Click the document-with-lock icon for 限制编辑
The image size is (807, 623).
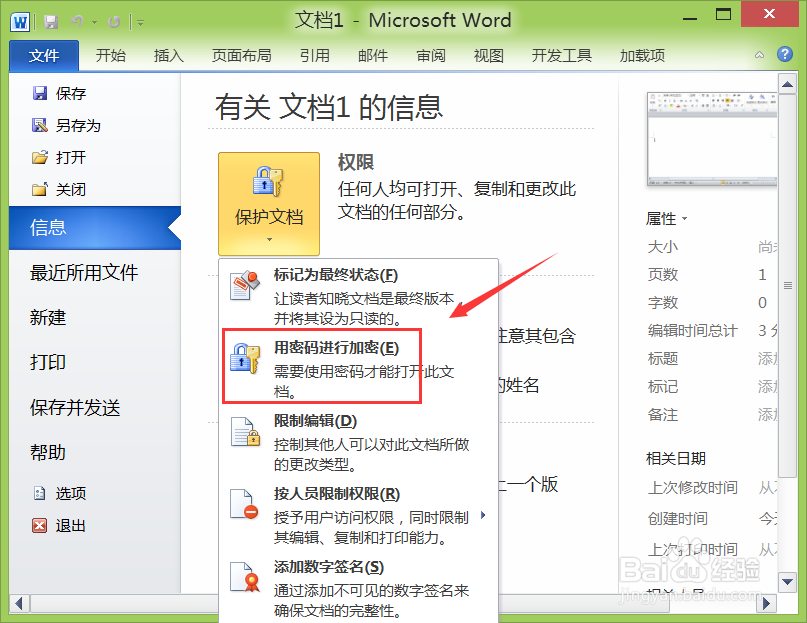coord(245,431)
